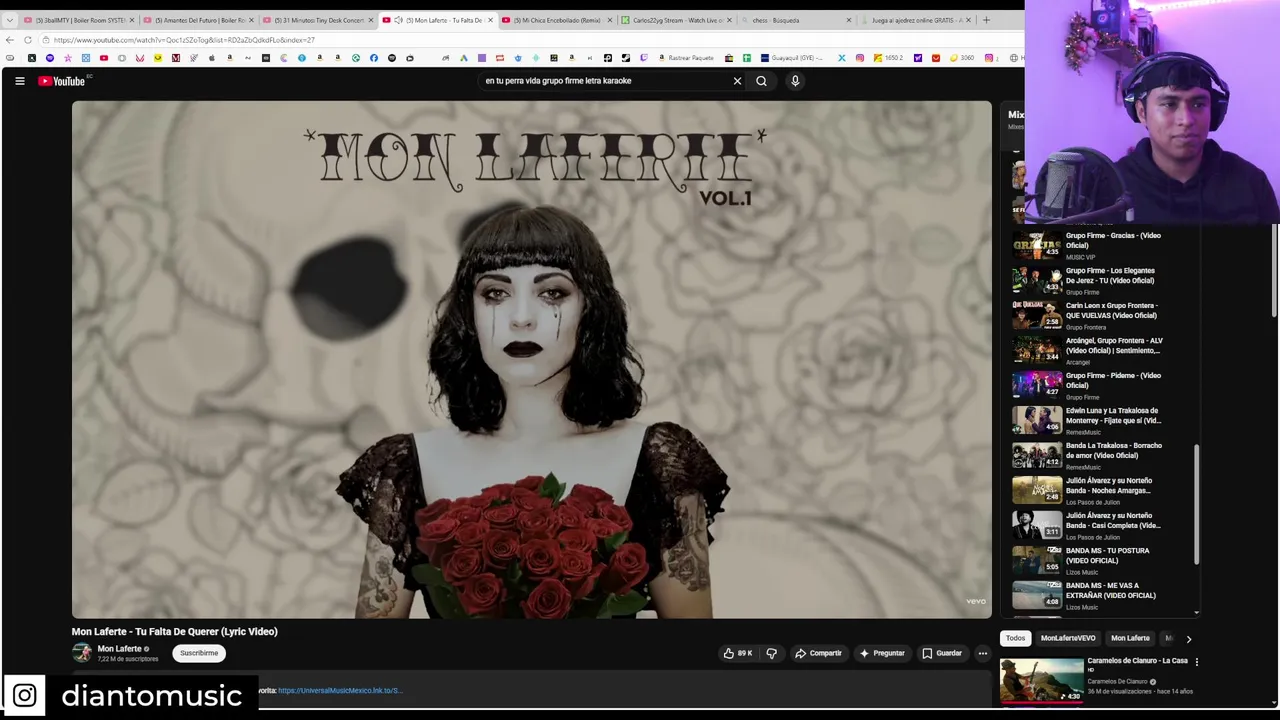This screenshot has width=1280, height=720.
Task: Select the Todos filter chip
Action: (x=1015, y=638)
